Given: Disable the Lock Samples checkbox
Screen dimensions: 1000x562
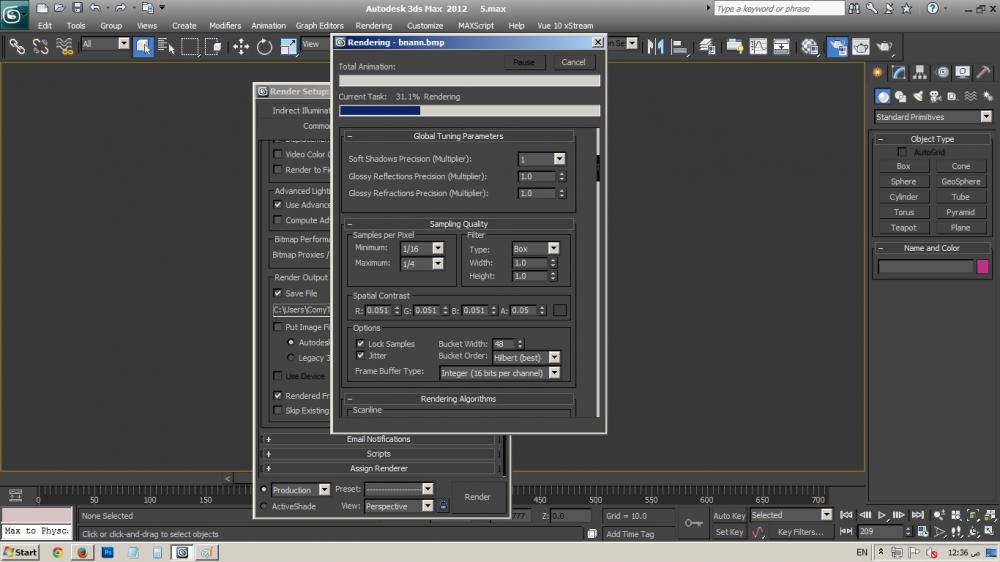Looking at the screenshot, I should [x=360, y=344].
